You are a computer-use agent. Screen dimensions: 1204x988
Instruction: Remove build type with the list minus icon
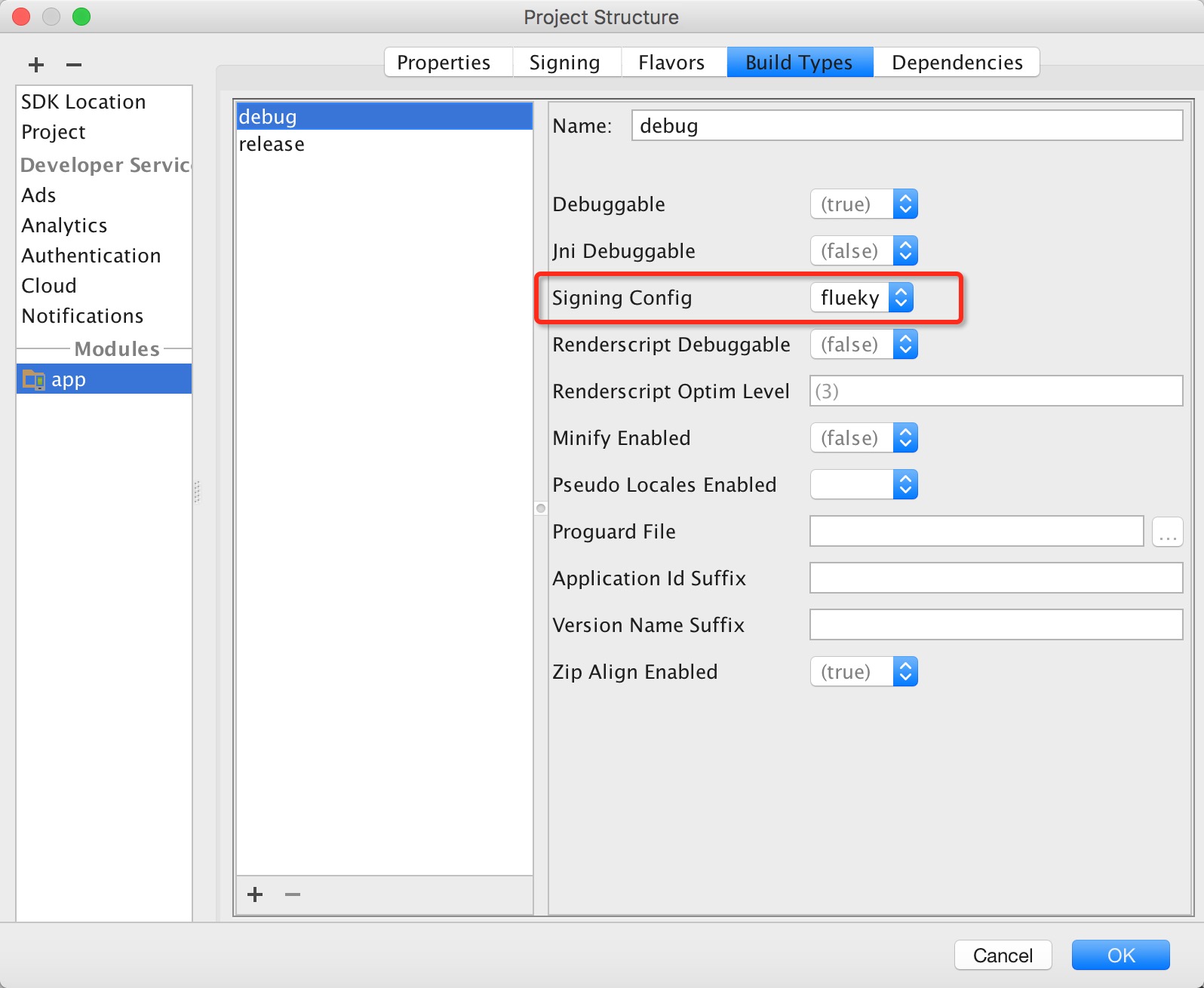pos(293,894)
